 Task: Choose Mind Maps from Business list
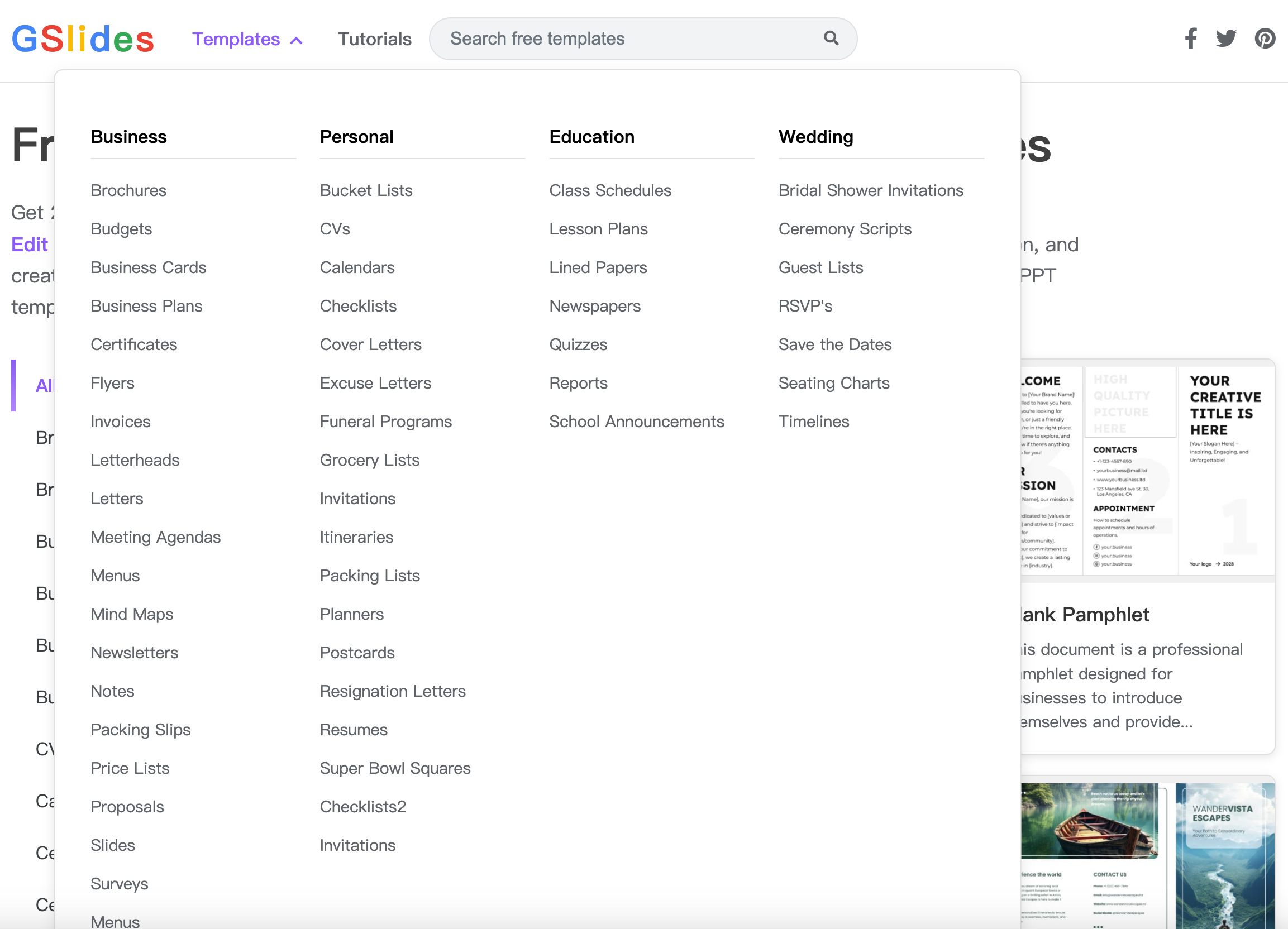[x=132, y=614]
